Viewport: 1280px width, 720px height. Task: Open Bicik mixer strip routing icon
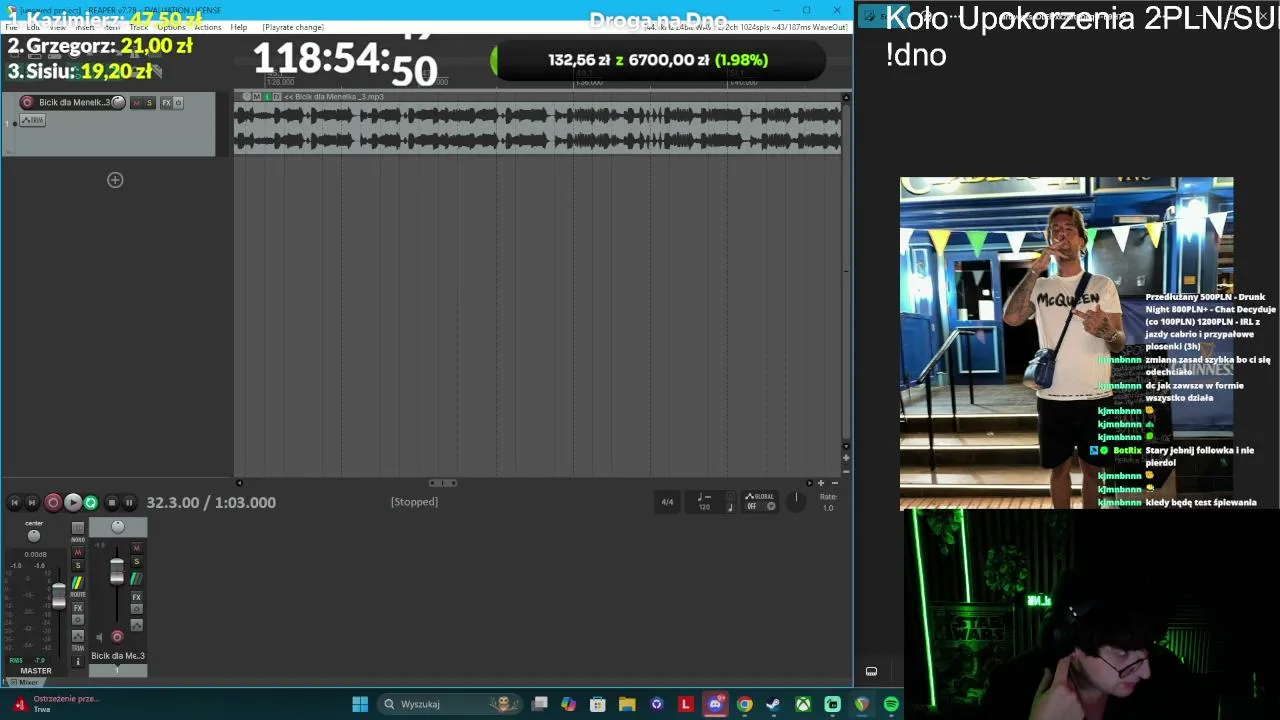coord(137,579)
